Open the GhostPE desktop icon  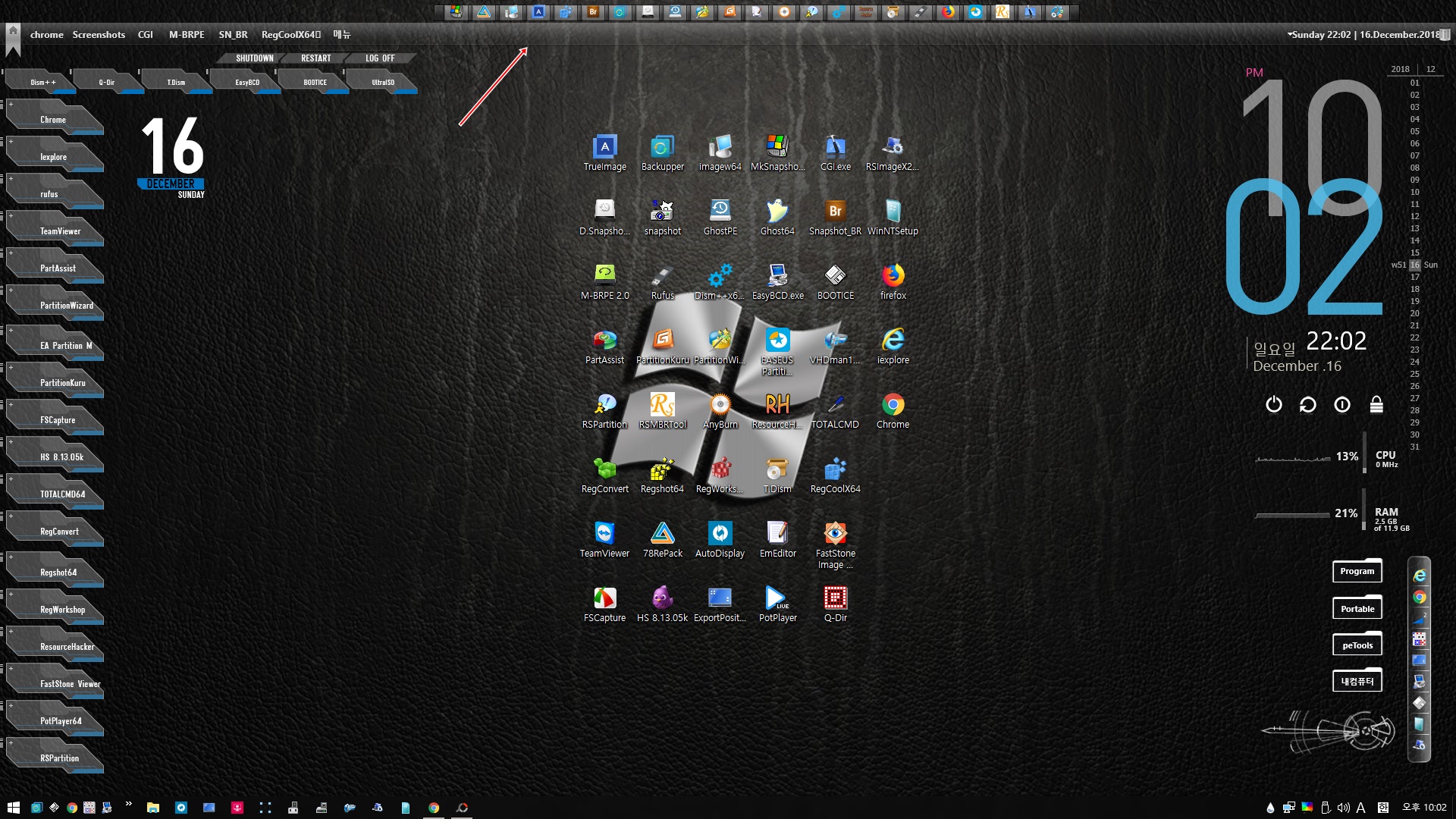coord(720,217)
